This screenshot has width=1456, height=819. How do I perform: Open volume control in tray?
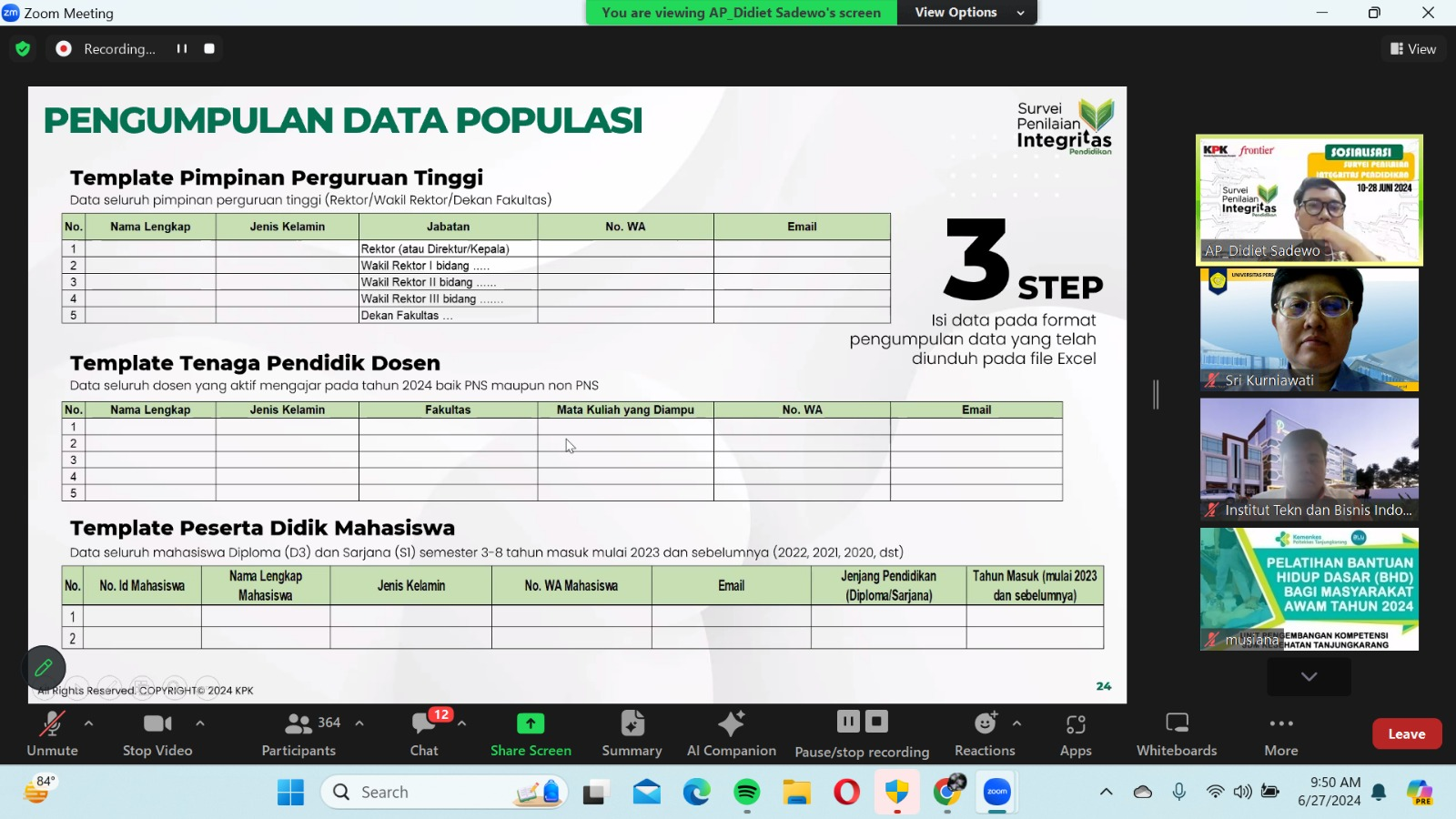(1242, 792)
